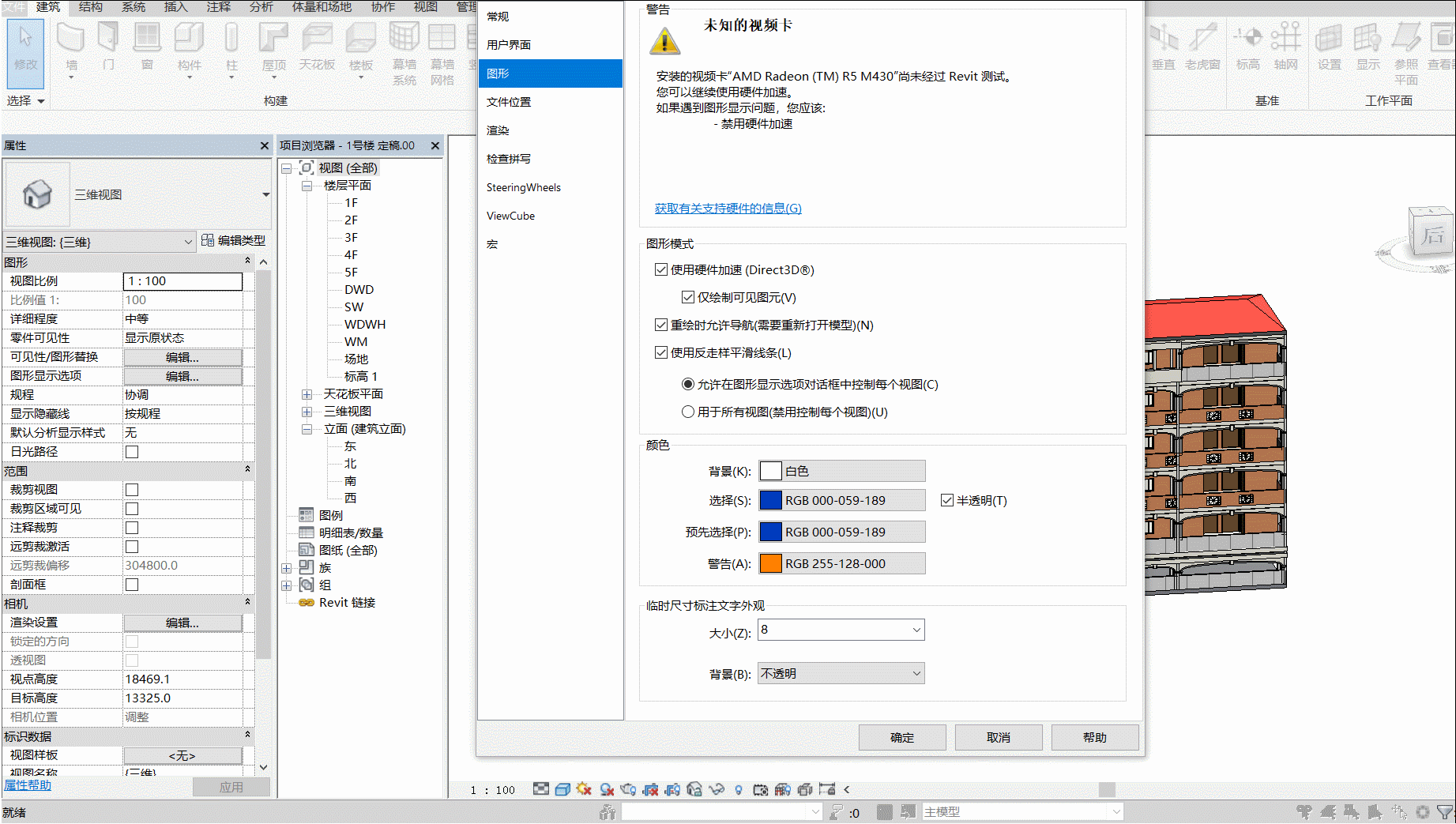Click the 视图比例 1 : 100 field

coord(182,281)
